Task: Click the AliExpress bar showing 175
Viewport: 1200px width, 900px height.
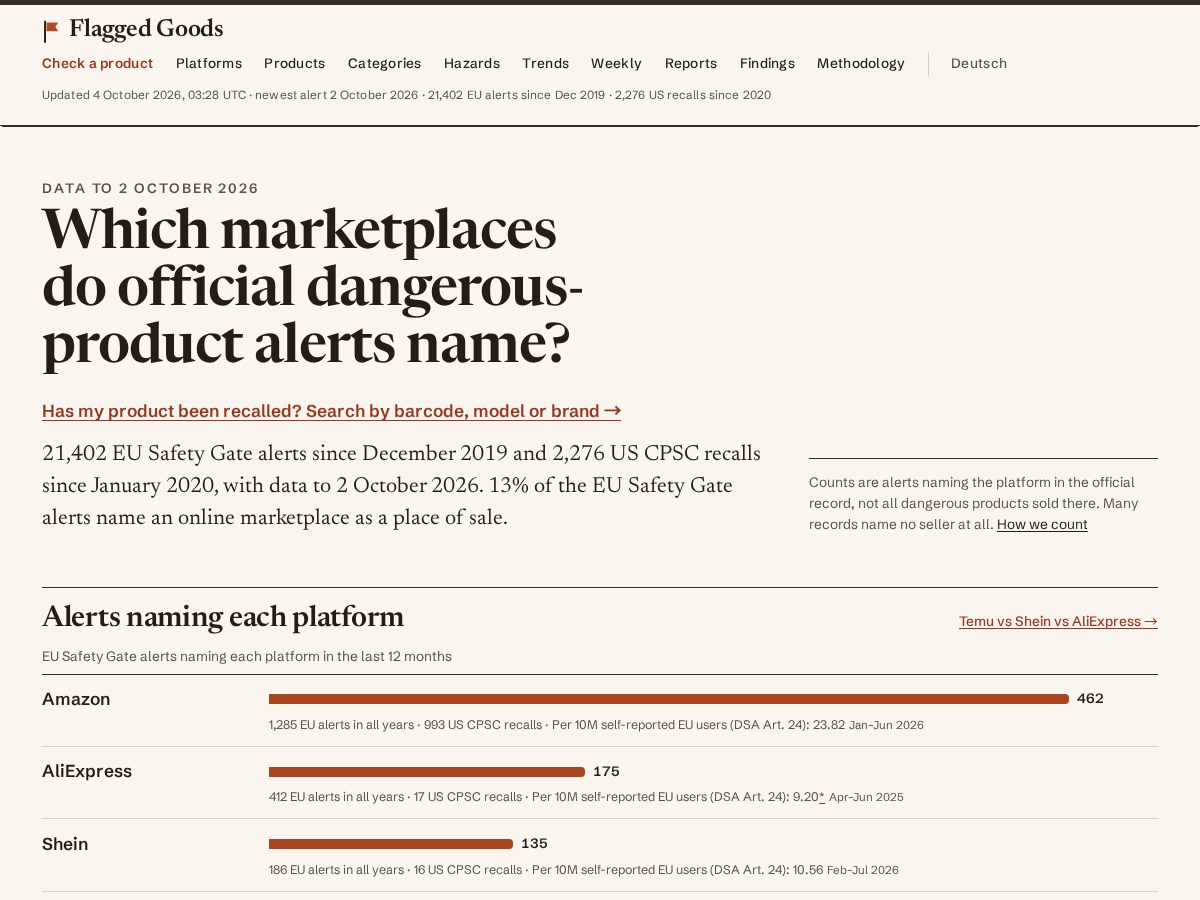Action: click(427, 772)
